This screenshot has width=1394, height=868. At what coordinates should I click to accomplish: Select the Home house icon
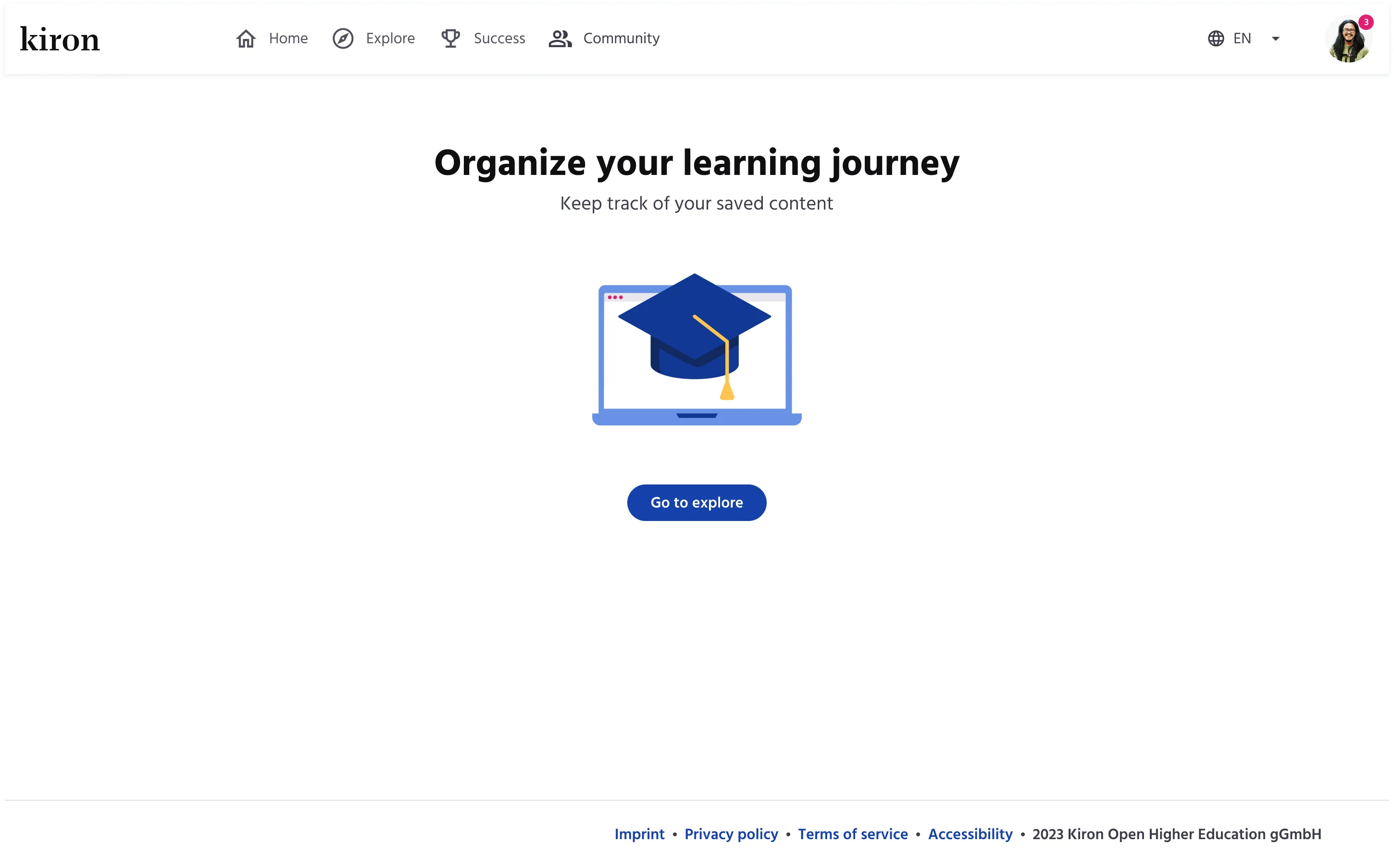pyautogui.click(x=245, y=38)
